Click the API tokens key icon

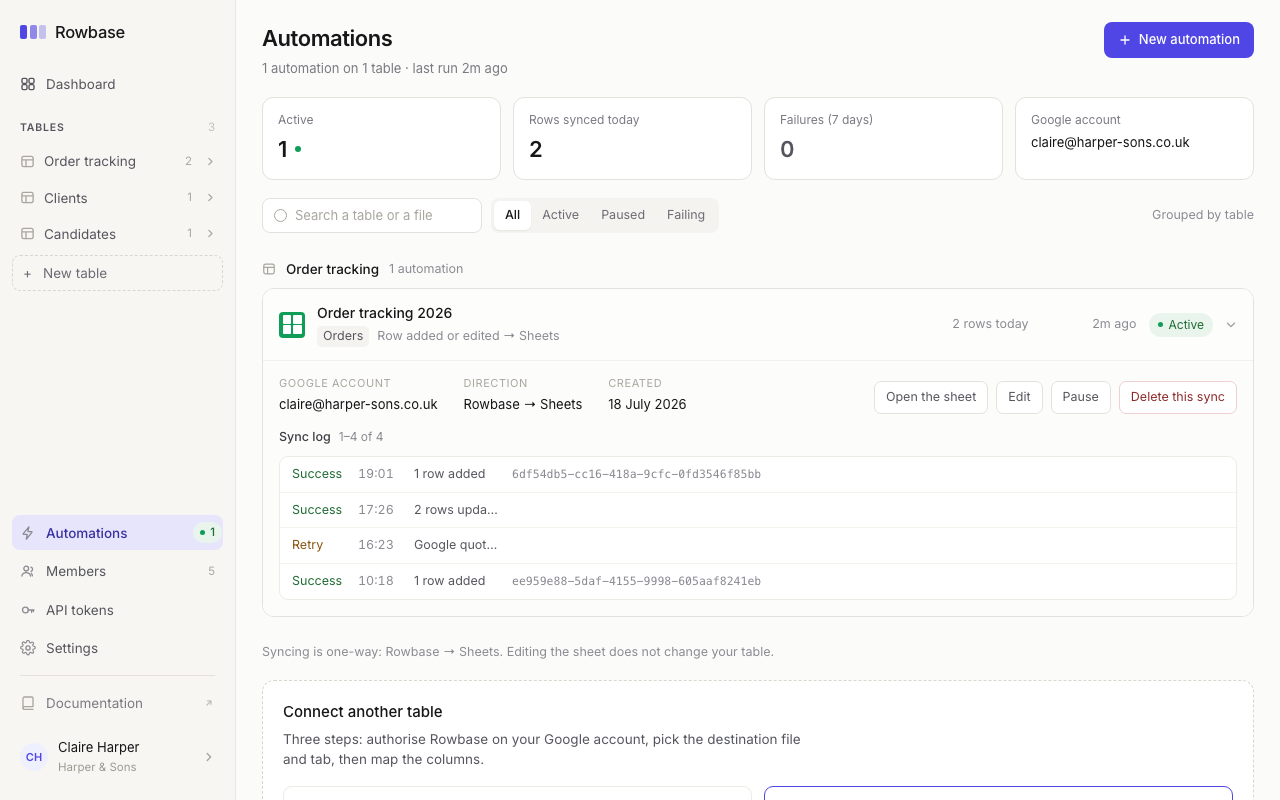[x=28, y=610]
